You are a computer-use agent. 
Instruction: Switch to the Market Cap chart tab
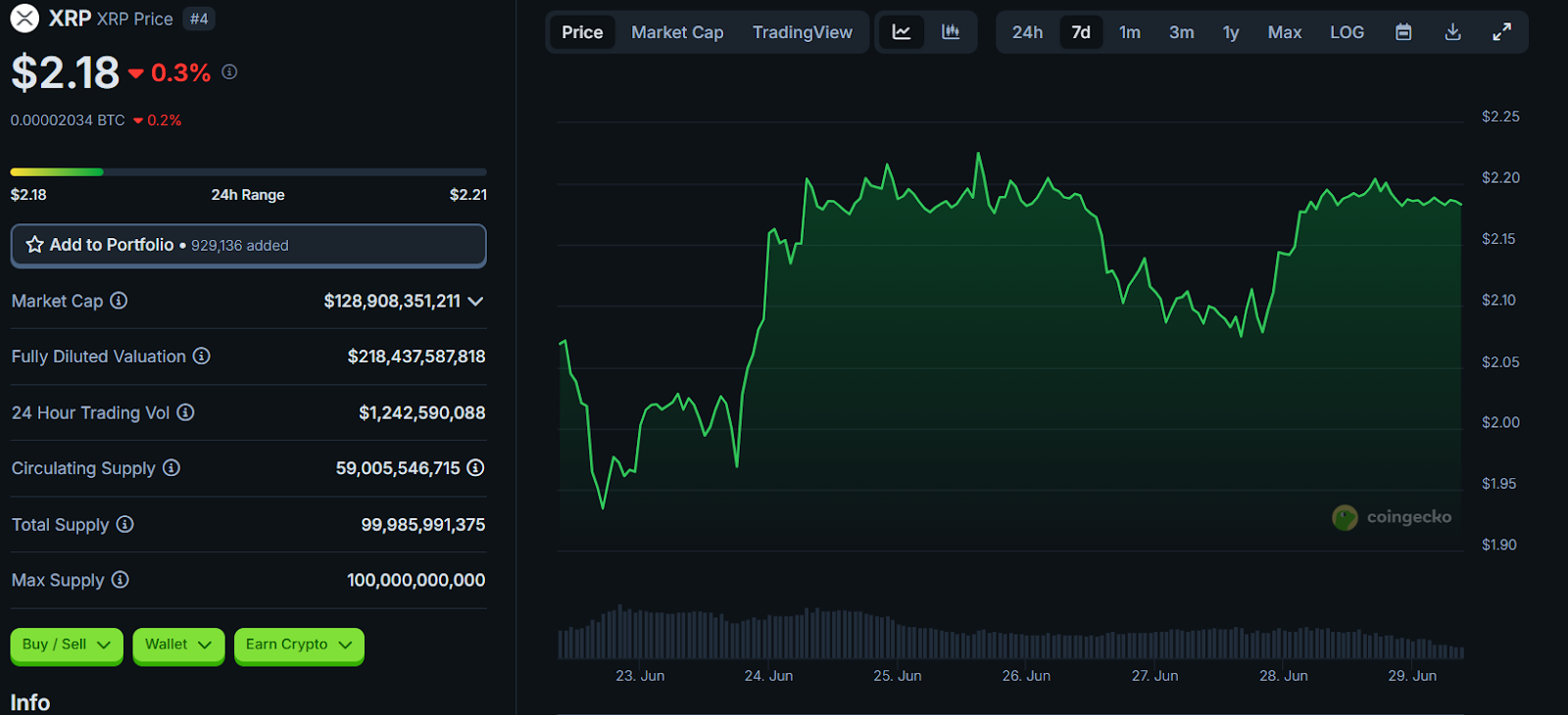click(x=677, y=32)
